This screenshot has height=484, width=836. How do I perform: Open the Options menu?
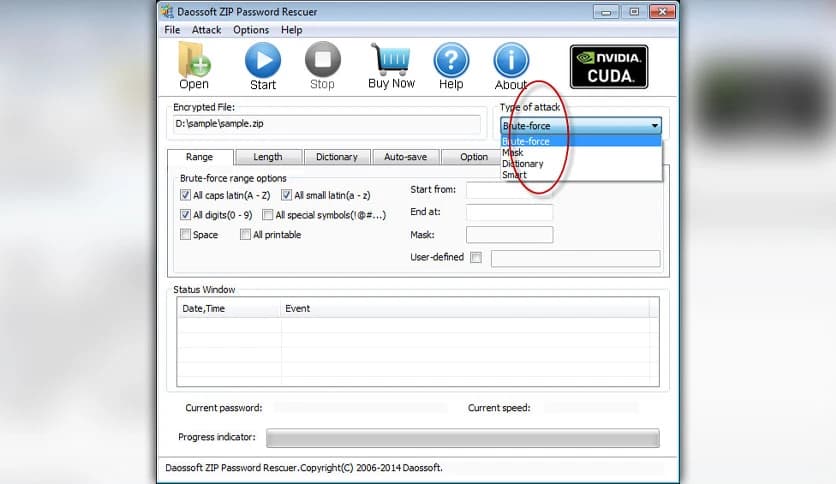coord(251,30)
